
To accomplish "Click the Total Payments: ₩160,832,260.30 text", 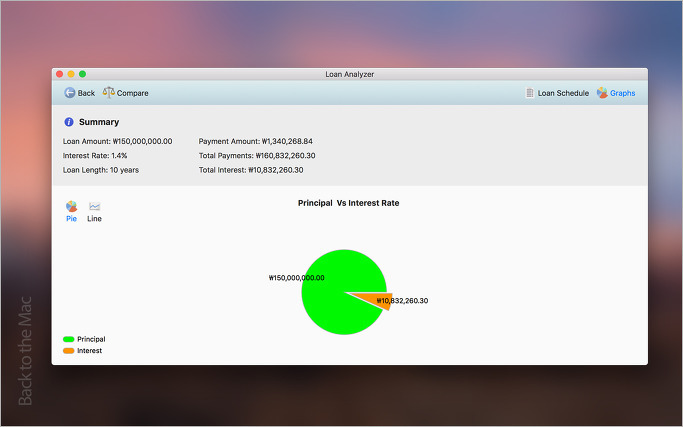I will 257,156.
